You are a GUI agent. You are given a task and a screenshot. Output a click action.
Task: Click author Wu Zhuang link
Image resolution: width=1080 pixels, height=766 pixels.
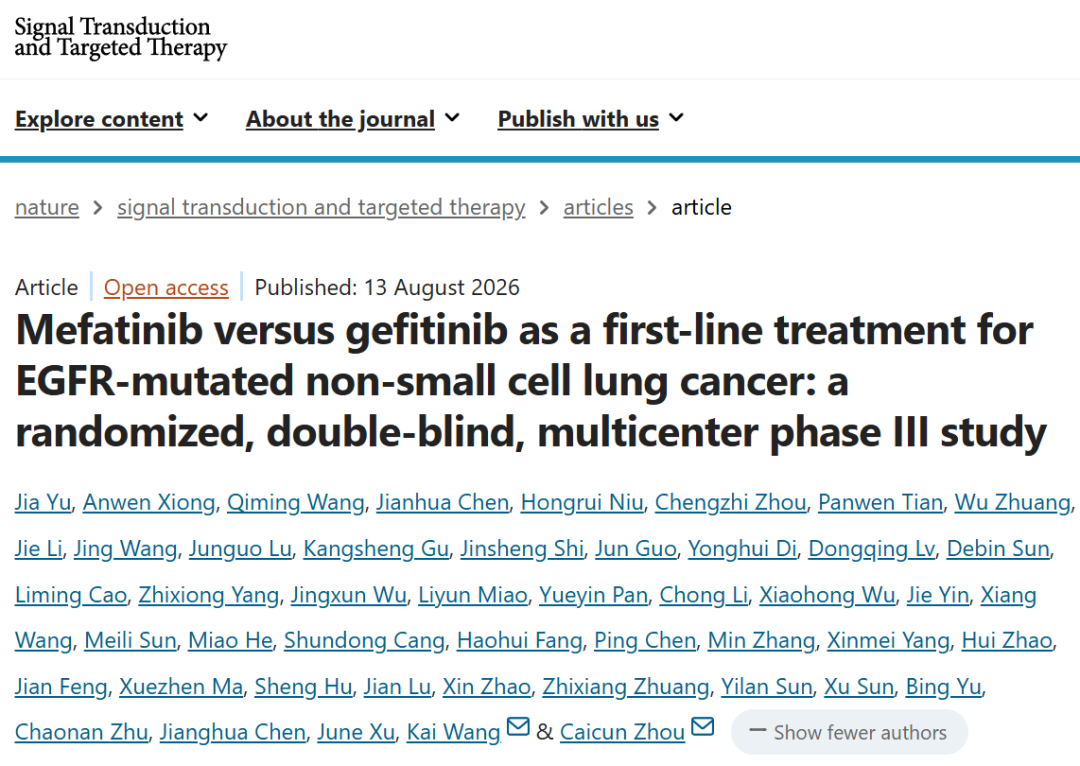point(1012,502)
